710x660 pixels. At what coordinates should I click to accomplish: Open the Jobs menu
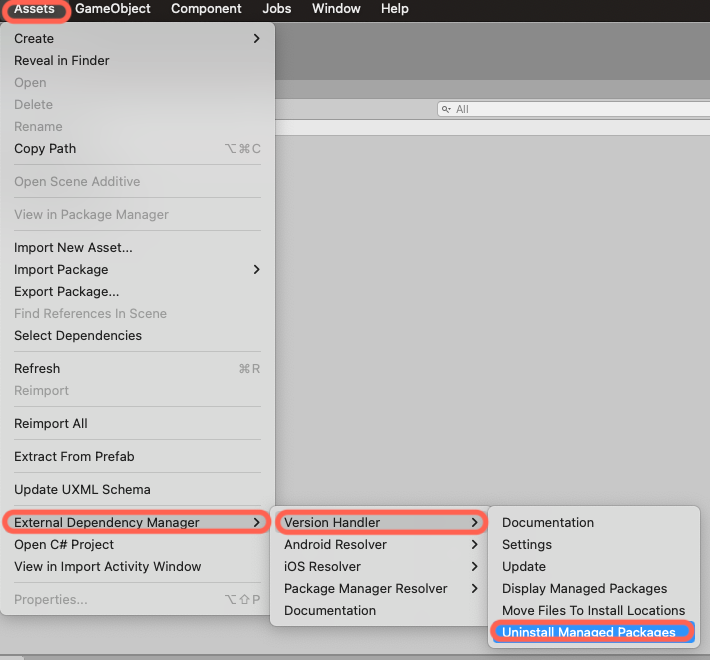pyautogui.click(x=277, y=9)
